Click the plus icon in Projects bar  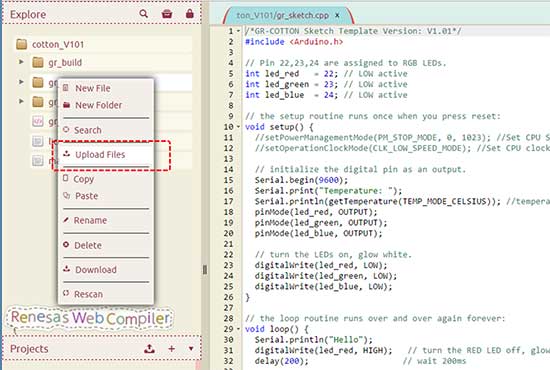coord(172,349)
